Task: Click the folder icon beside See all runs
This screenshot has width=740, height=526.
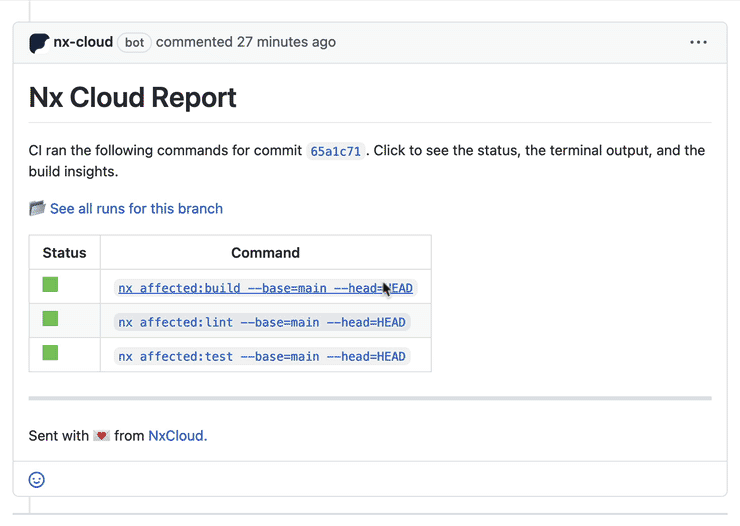Action: (x=37, y=208)
